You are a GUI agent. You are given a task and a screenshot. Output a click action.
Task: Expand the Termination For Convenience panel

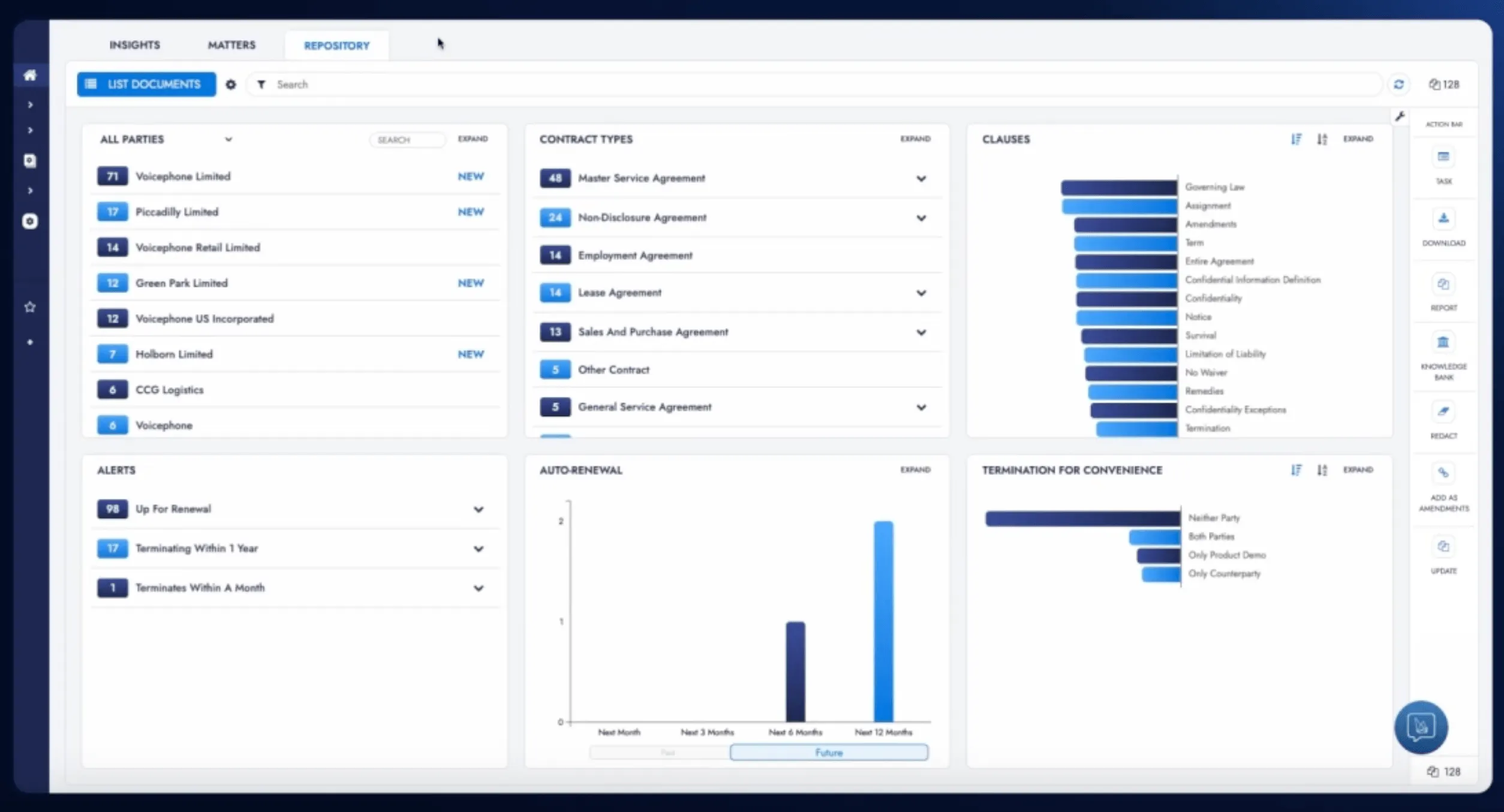click(1358, 470)
